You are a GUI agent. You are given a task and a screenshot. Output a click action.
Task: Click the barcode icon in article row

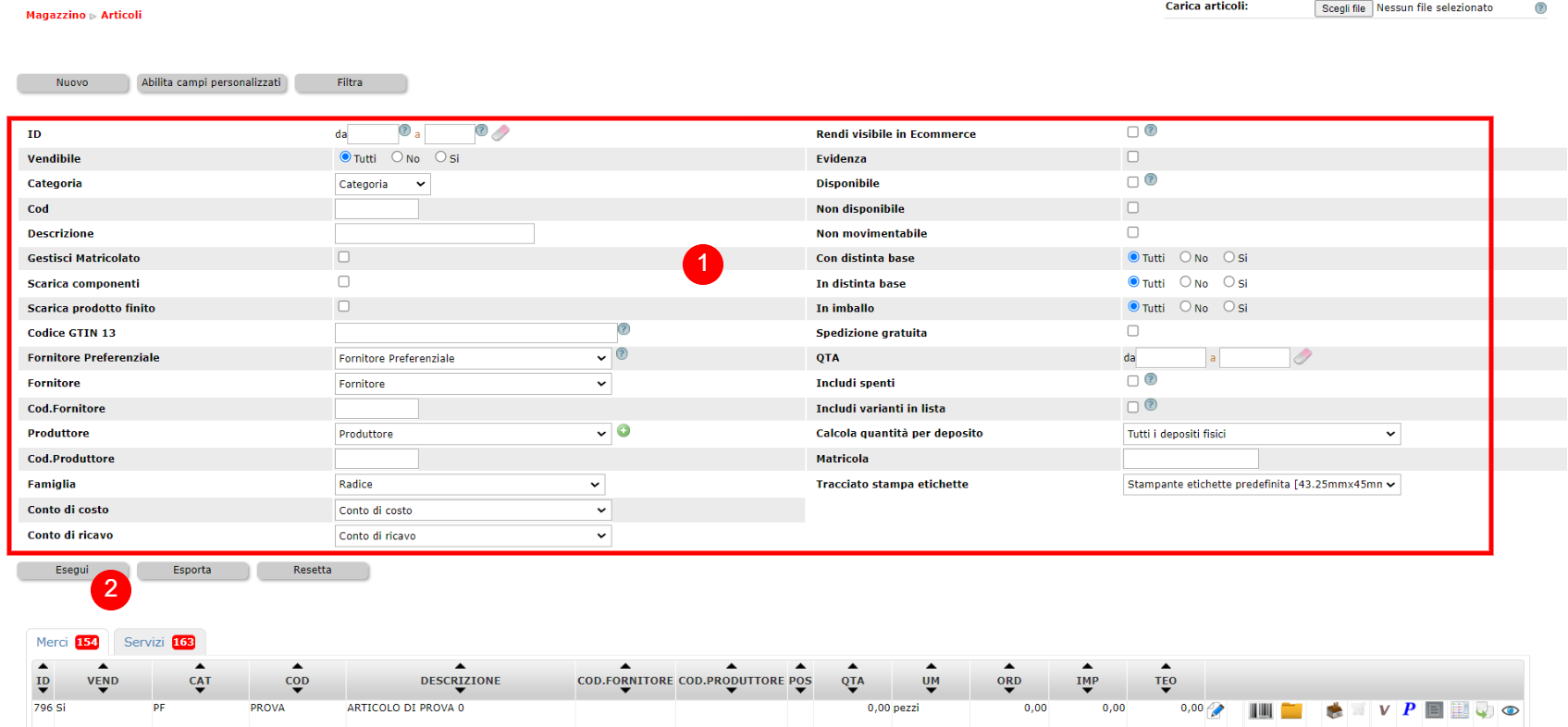click(x=1260, y=710)
